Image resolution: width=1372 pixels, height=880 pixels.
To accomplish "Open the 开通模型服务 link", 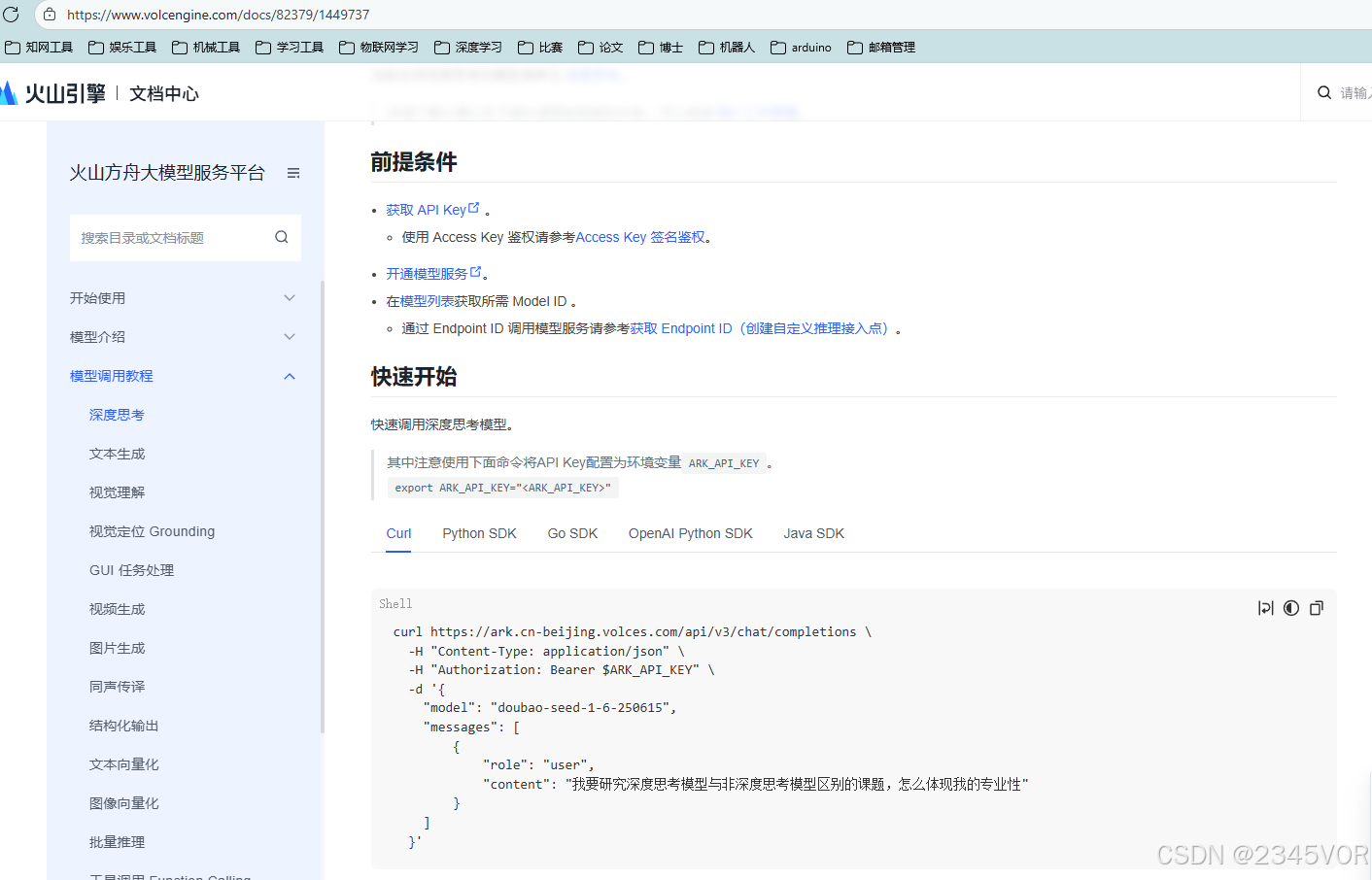I will point(427,274).
